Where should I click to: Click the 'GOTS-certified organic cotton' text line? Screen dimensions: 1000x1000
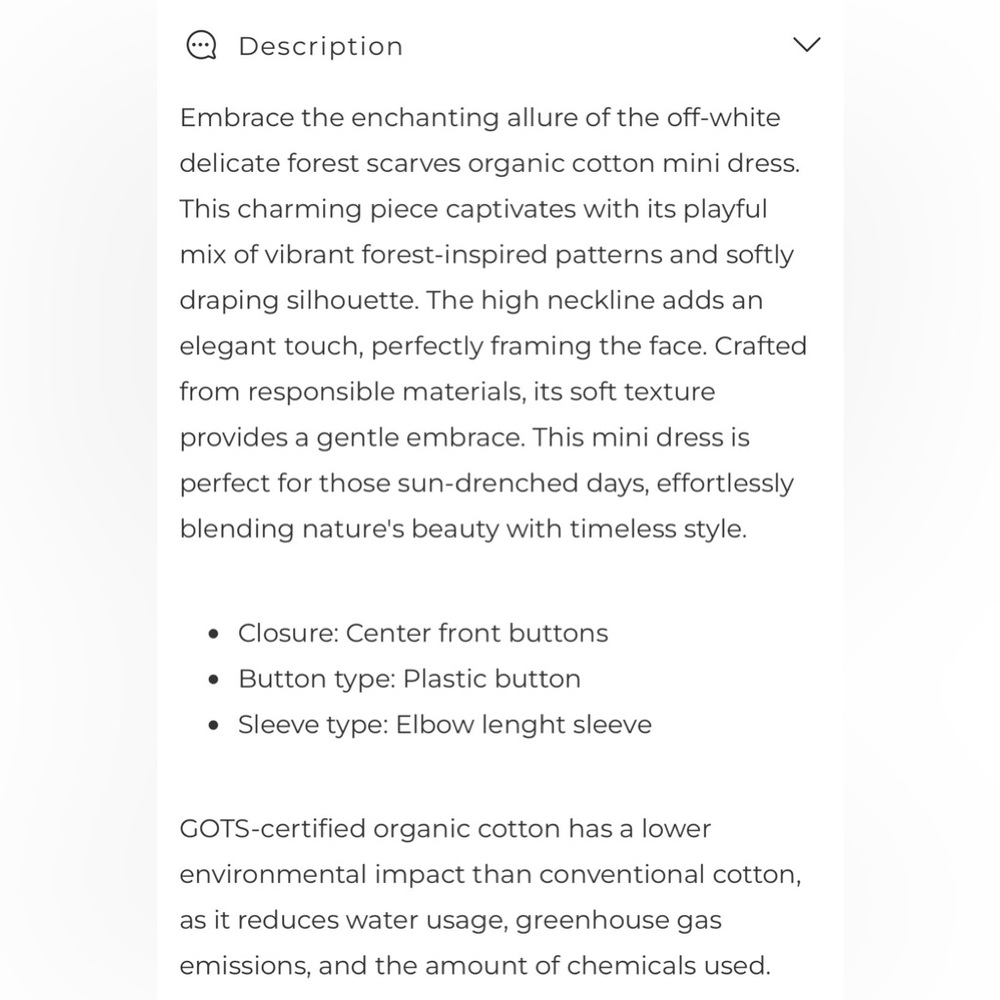(x=445, y=829)
